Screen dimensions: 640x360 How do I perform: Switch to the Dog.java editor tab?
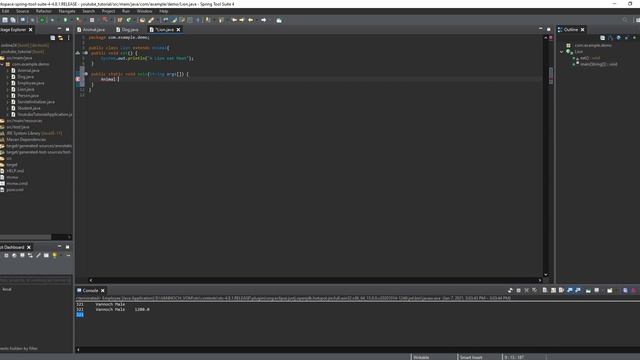pos(128,29)
